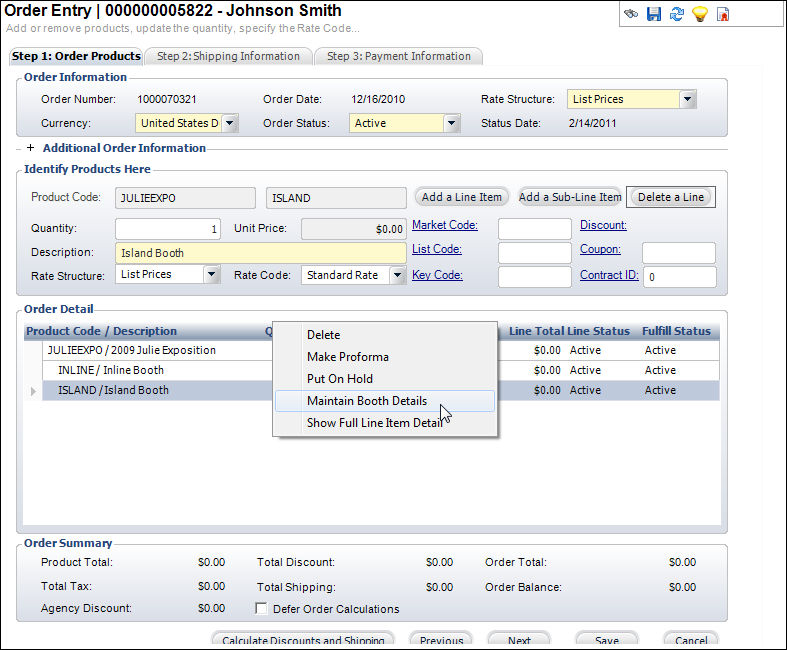Screen dimensions: 787x650
Task: Click the light bulb icon
Action: click(700, 14)
